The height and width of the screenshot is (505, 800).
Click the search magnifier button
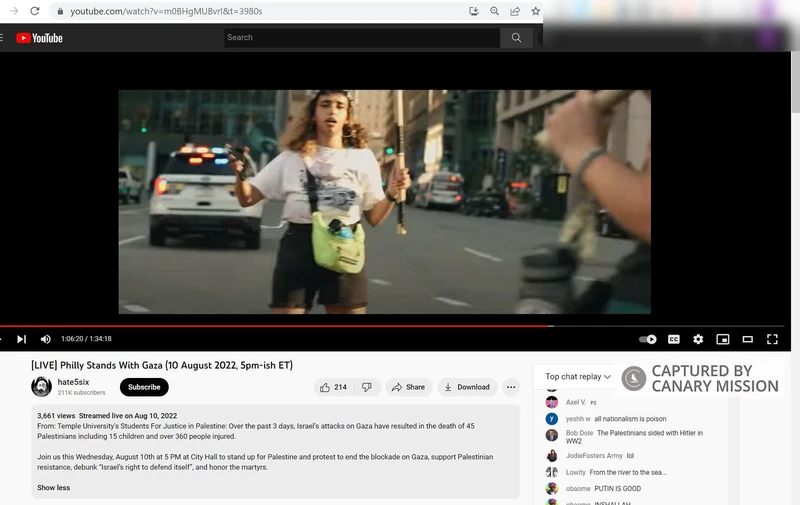[516, 37]
